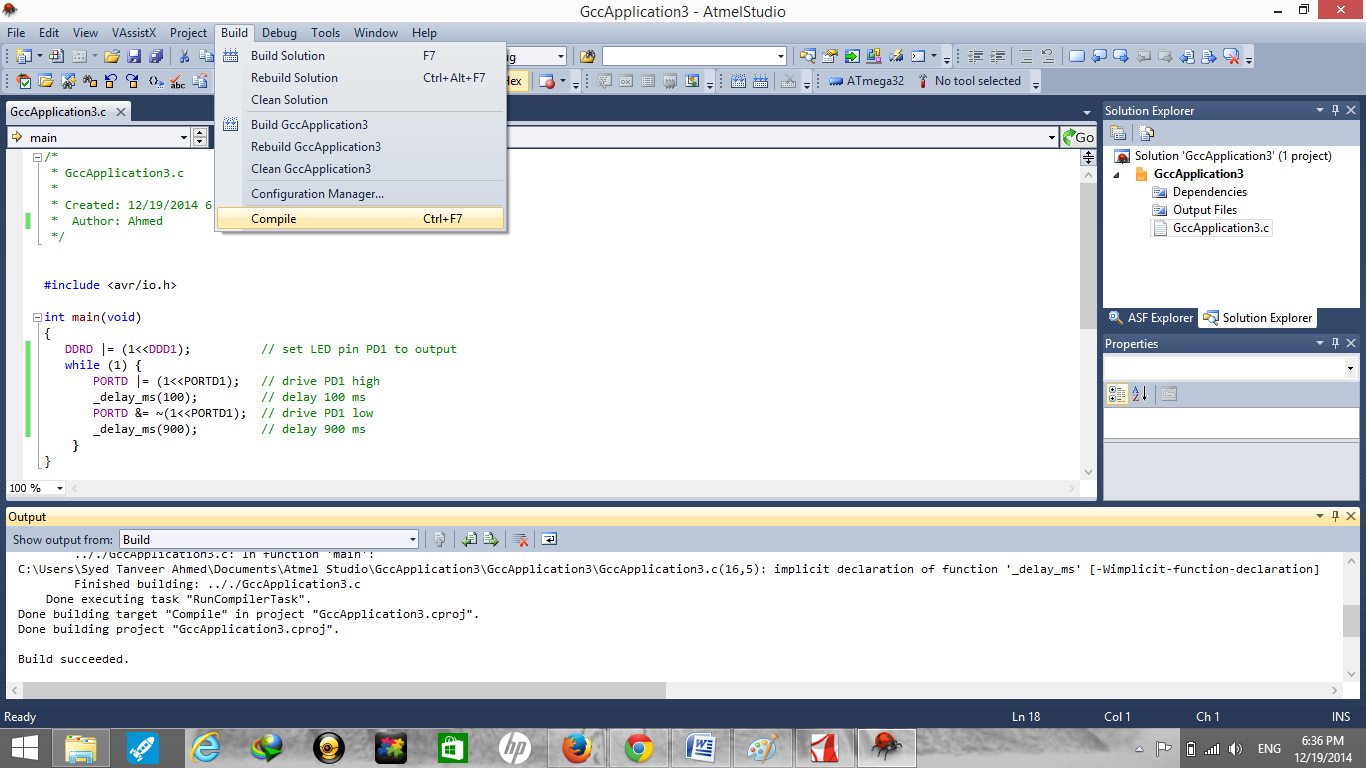Open Internet Explorer from the taskbar
This screenshot has height=768, width=1366.
(204, 747)
